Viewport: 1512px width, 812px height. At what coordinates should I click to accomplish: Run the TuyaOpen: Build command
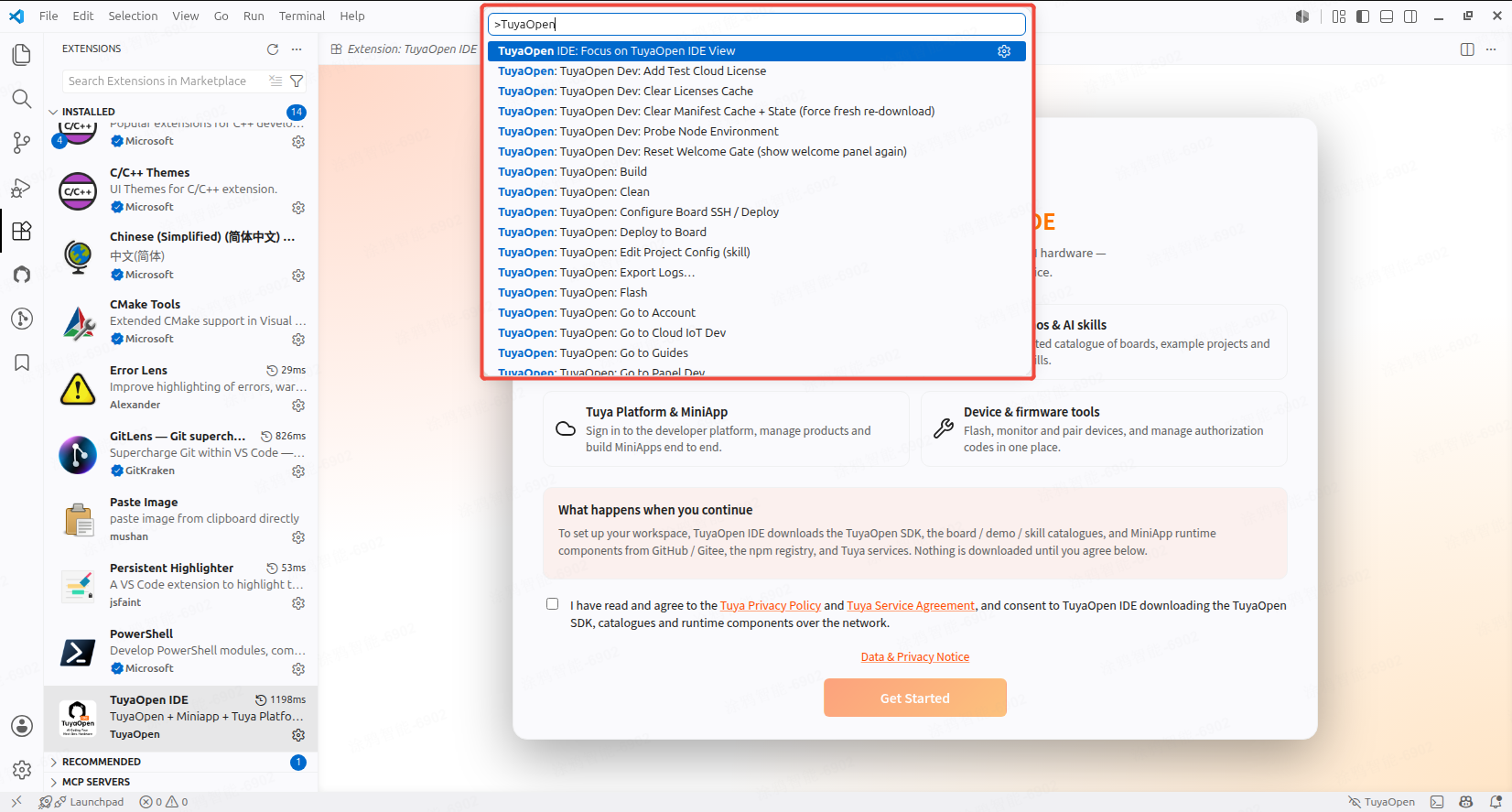point(757,172)
